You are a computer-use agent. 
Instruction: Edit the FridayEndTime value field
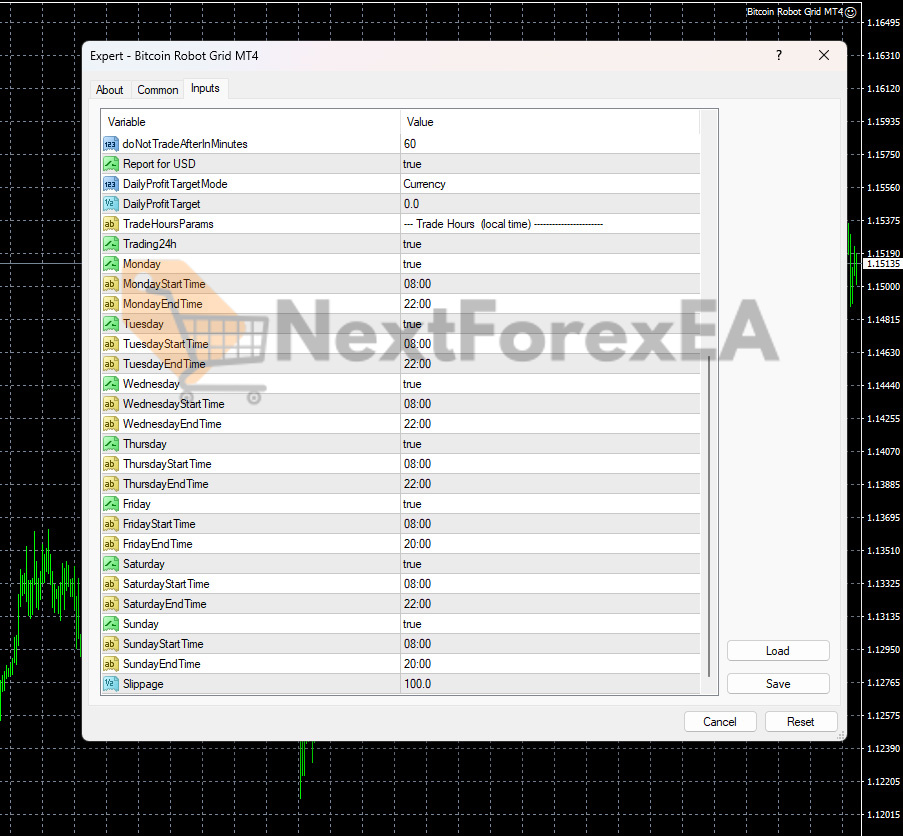pos(548,544)
